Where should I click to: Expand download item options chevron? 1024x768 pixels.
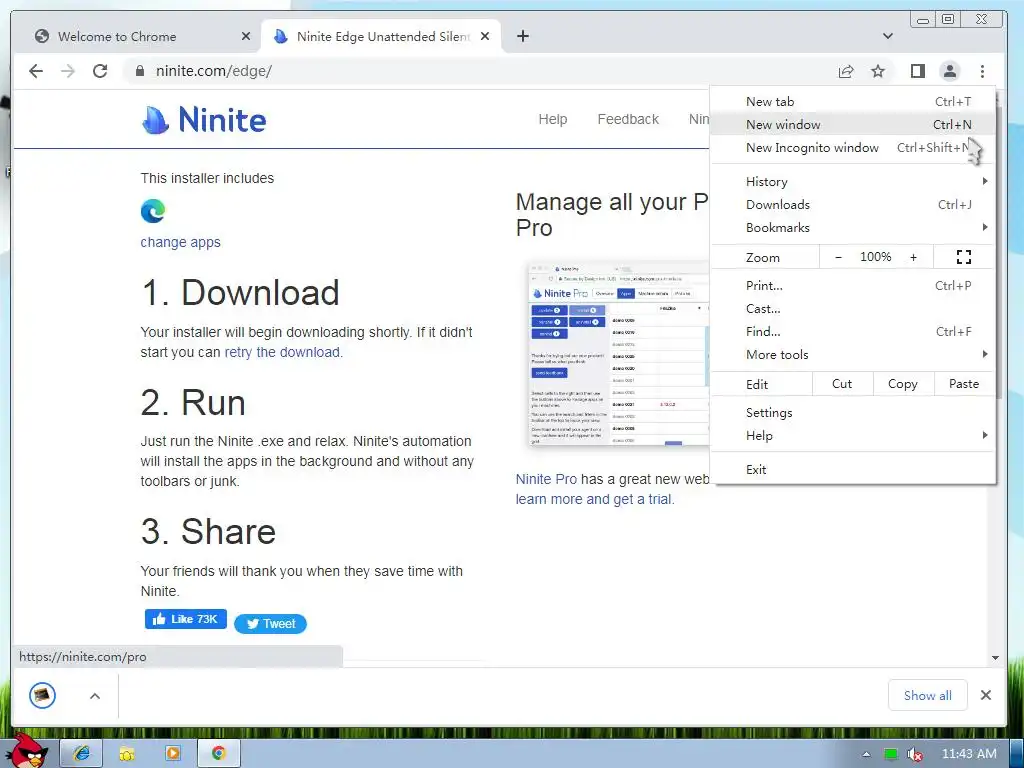[95, 696]
